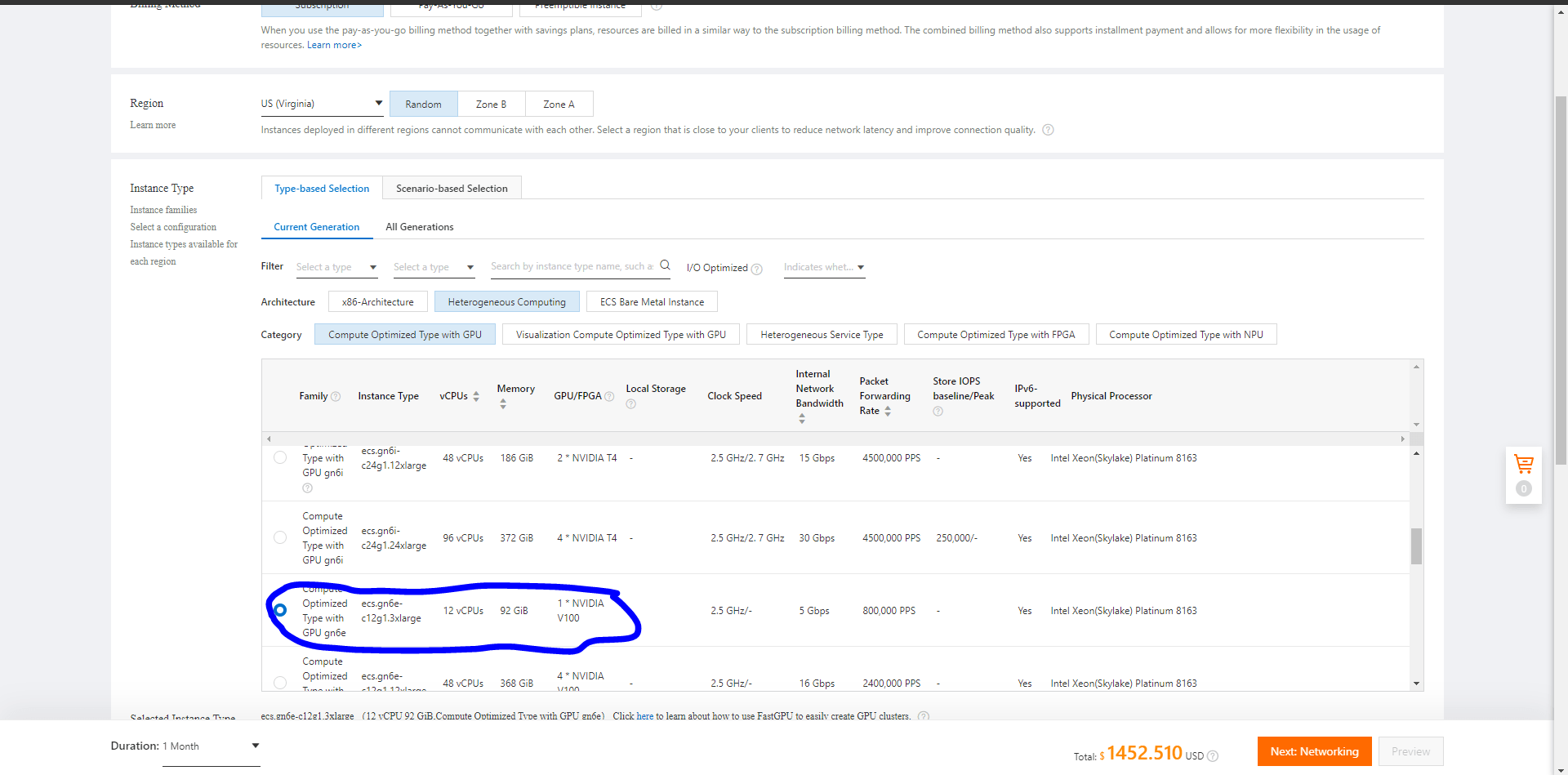Pick Compute Optimized Type with NPU category
The height and width of the screenshot is (775, 1568).
pos(1186,335)
